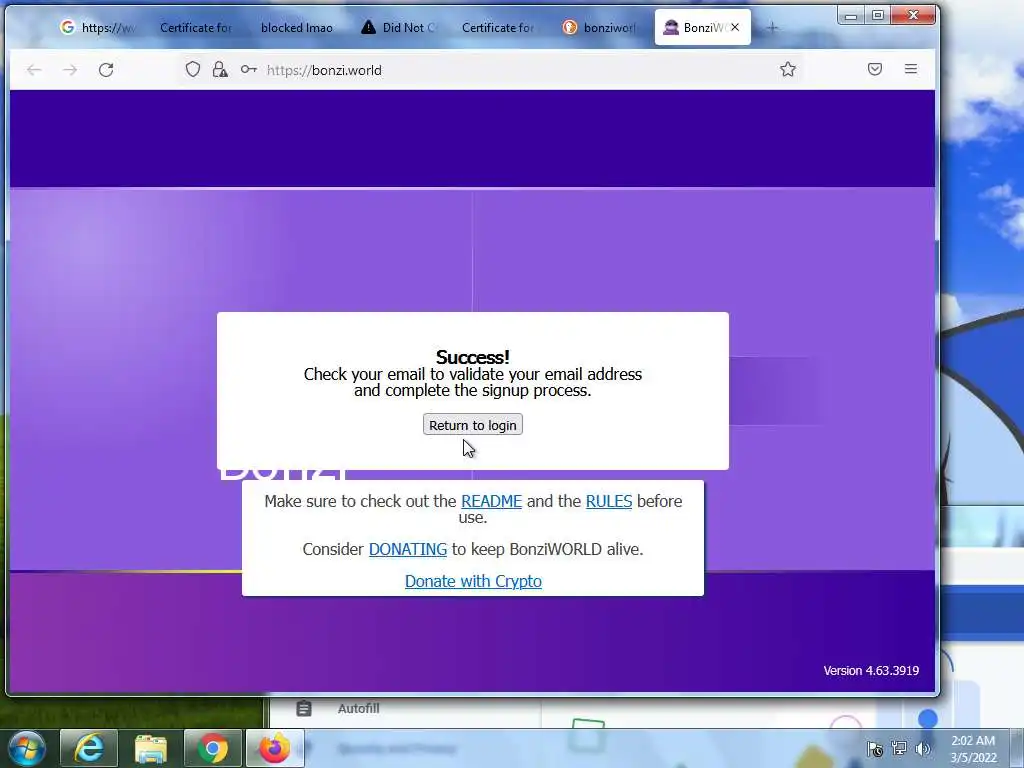
Task: Switch to Chrome on the taskbar
Action: 213,748
